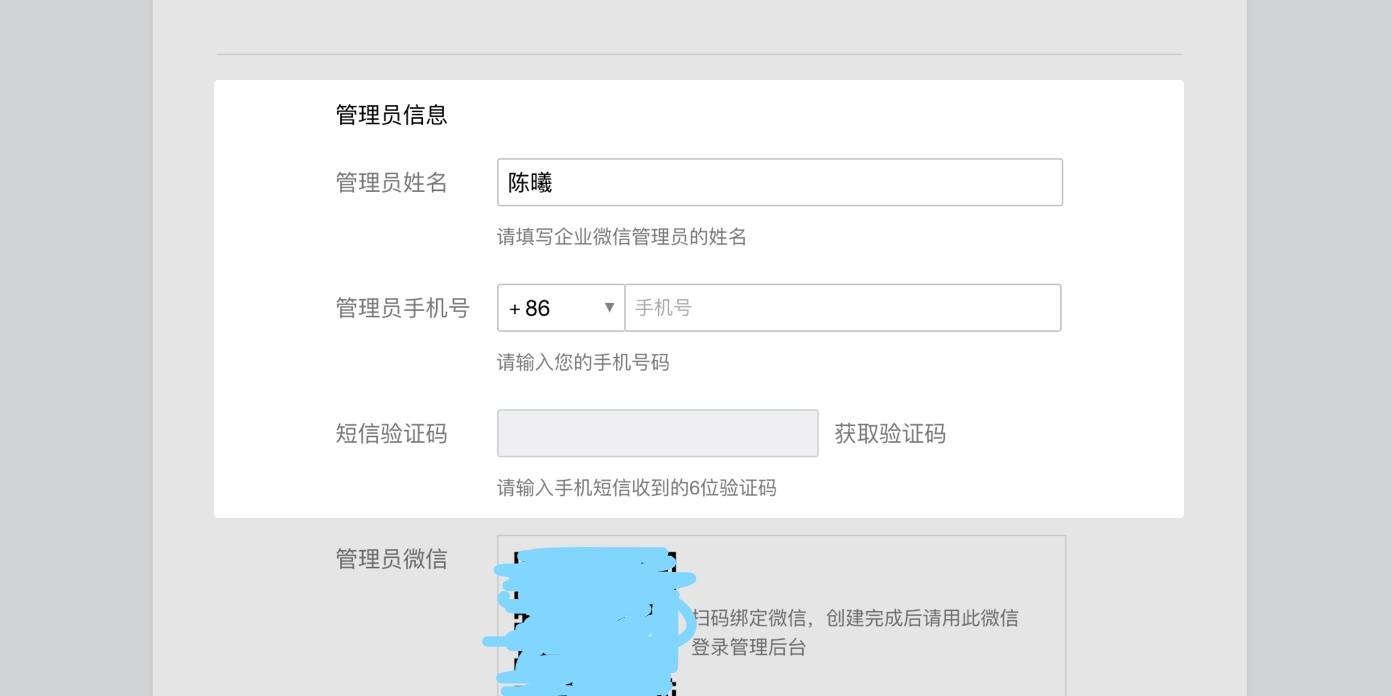Click the triangle arrow beside +86
1392x696 pixels.
[x=609, y=307]
